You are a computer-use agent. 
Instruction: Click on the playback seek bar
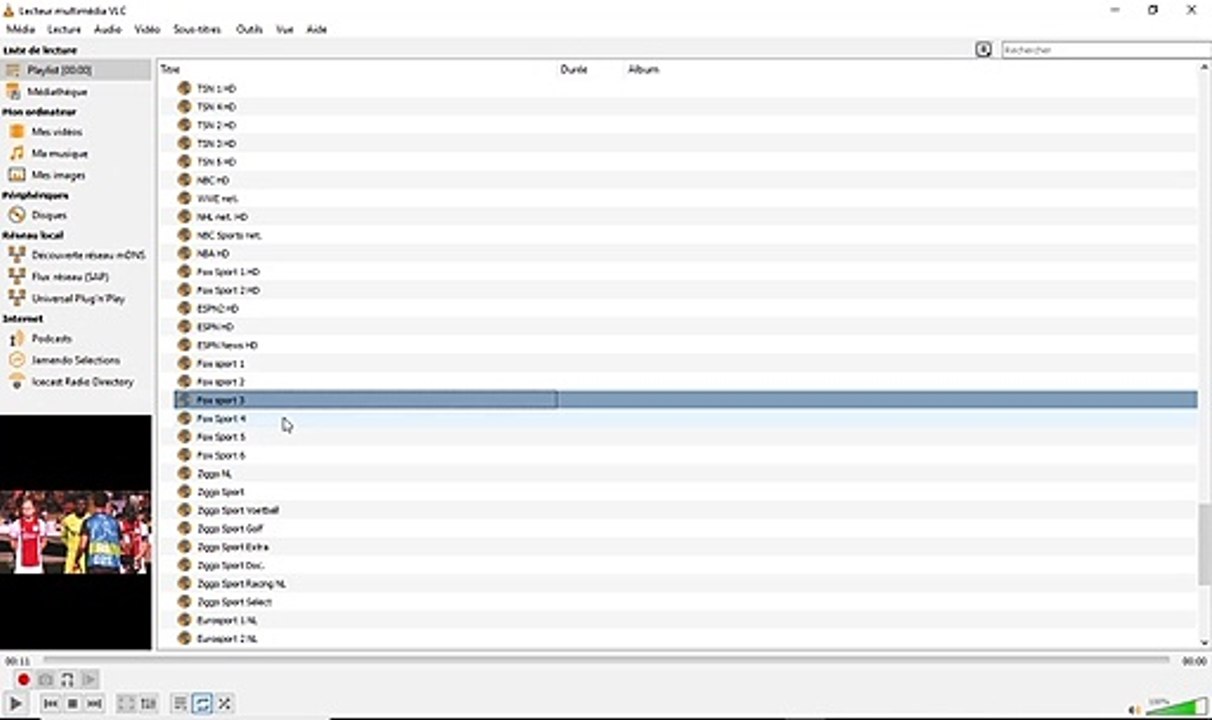point(606,660)
